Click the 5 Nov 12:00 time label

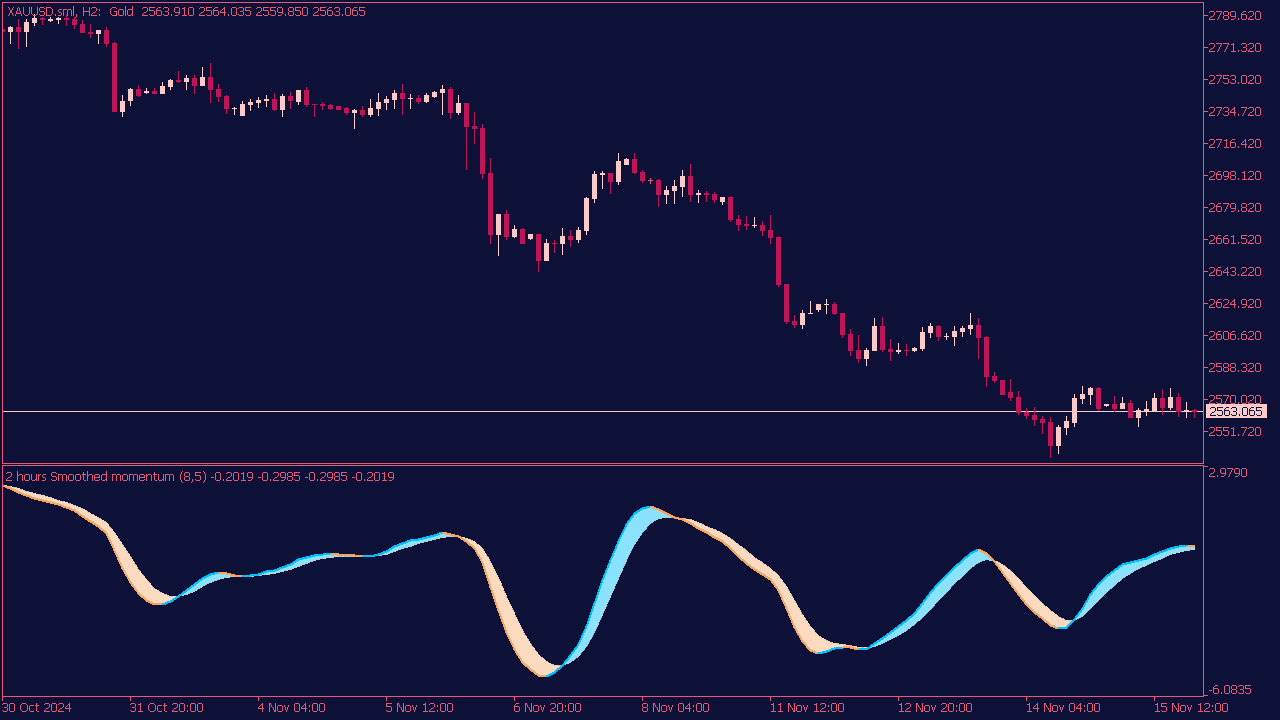[x=420, y=708]
